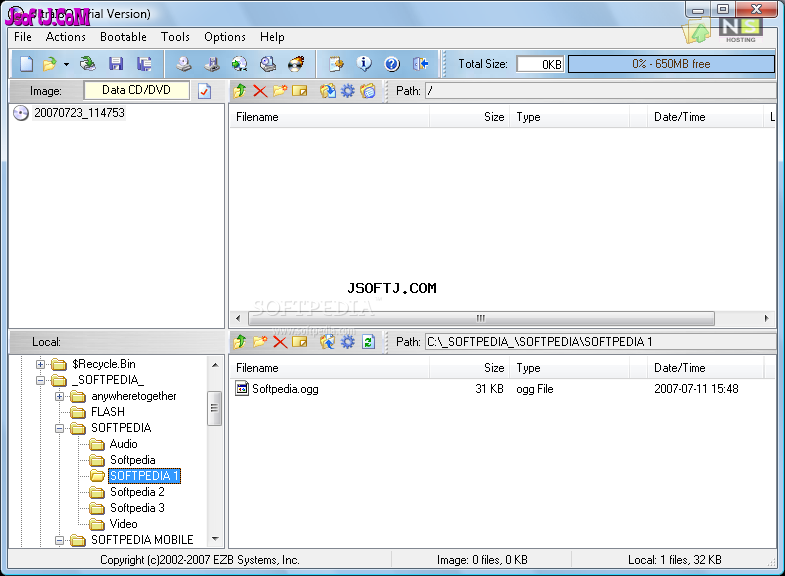Click the image pane horizontal scrollbar thumb
The height and width of the screenshot is (576, 785).
(x=481, y=318)
